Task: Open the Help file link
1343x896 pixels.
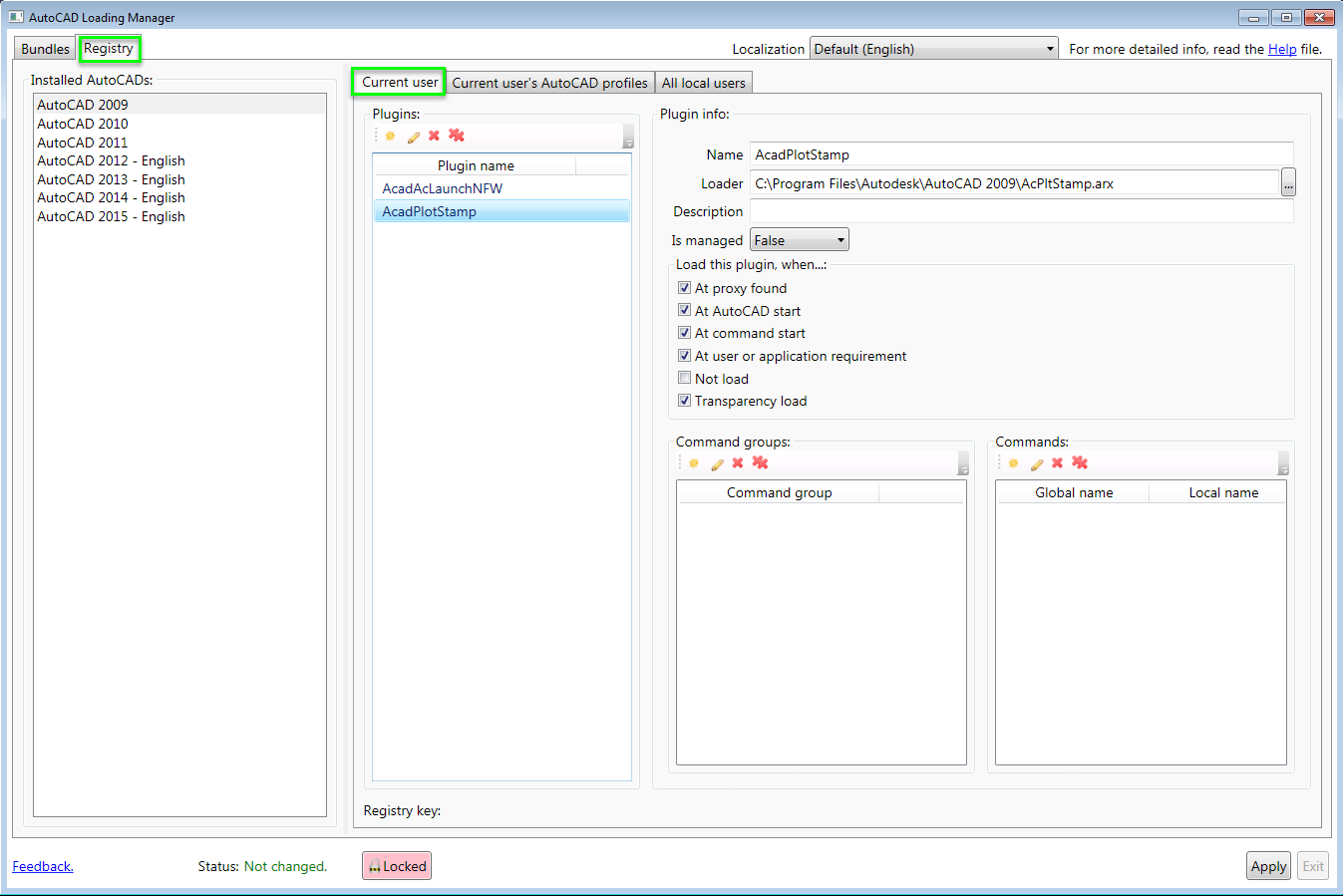Action: coord(1282,49)
